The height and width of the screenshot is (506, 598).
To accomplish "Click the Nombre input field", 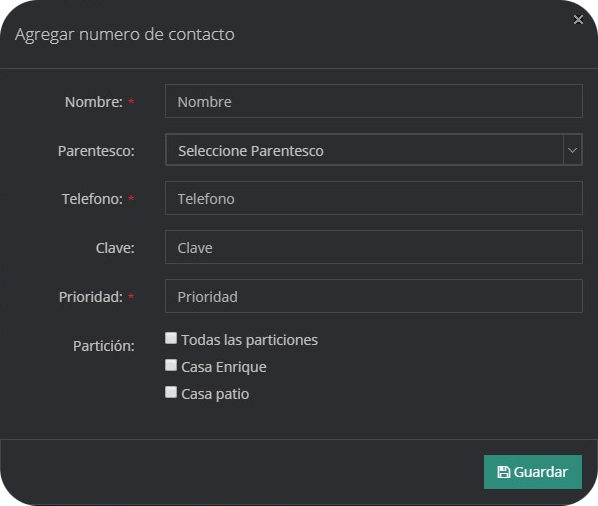I will click(374, 101).
